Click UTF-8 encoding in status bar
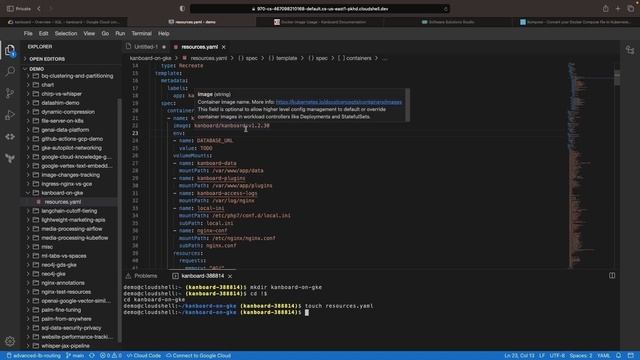Image resolution: width=640 pixels, height=360 pixels. (x=557, y=356)
